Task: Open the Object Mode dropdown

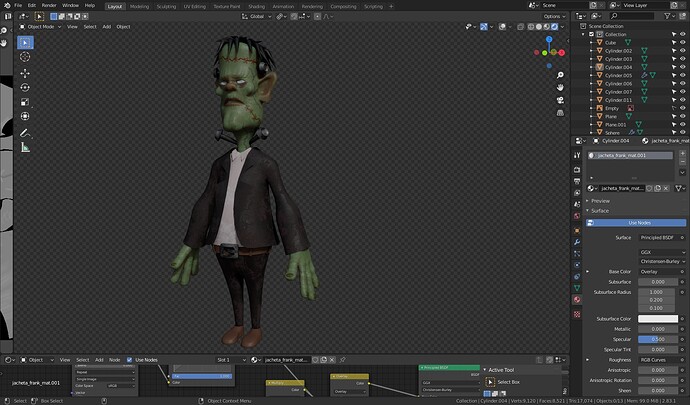Action: (x=40, y=27)
